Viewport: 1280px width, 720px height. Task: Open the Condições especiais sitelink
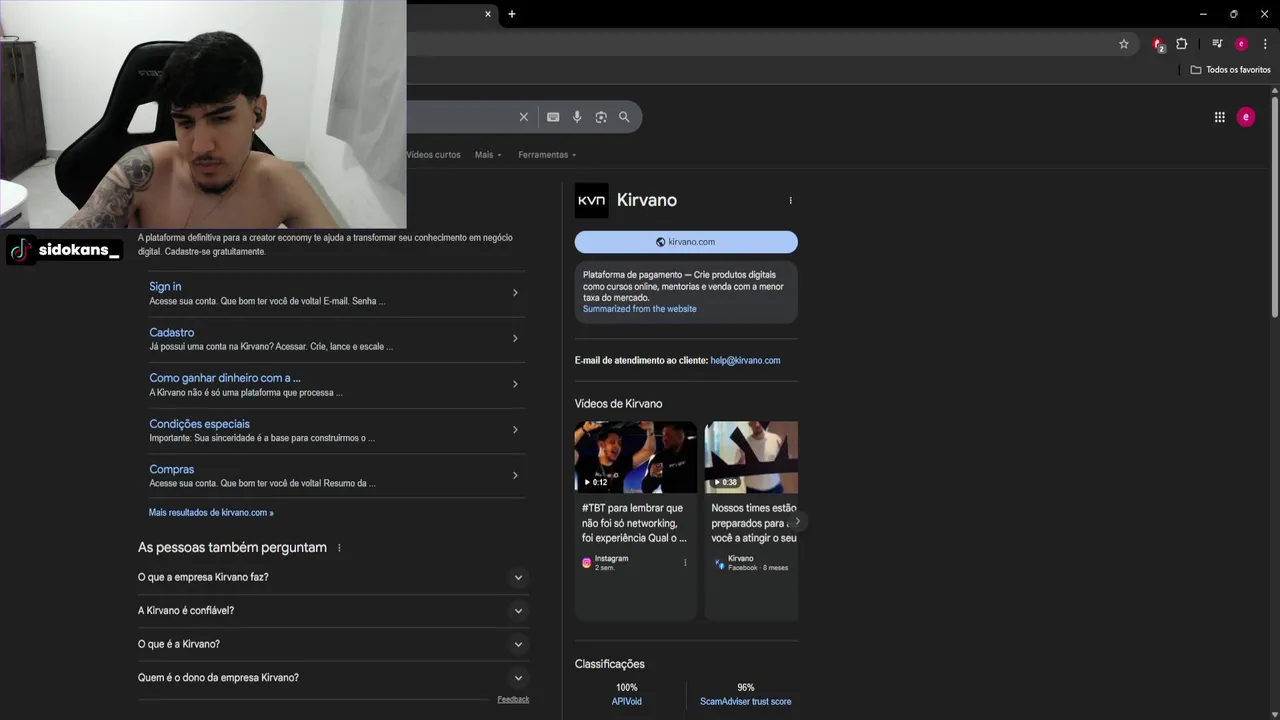click(200, 424)
